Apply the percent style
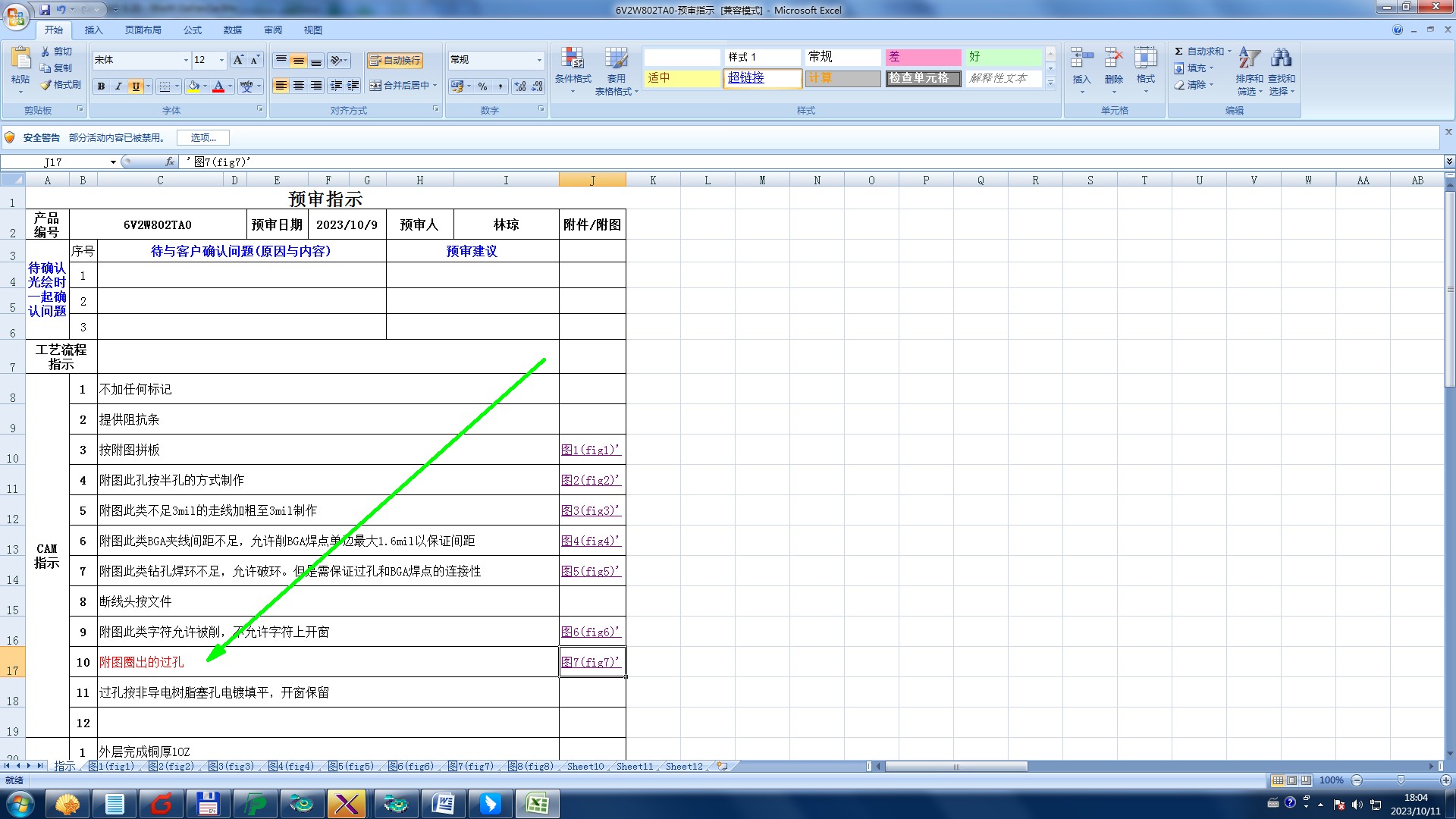This screenshot has height=819, width=1456. click(x=483, y=86)
